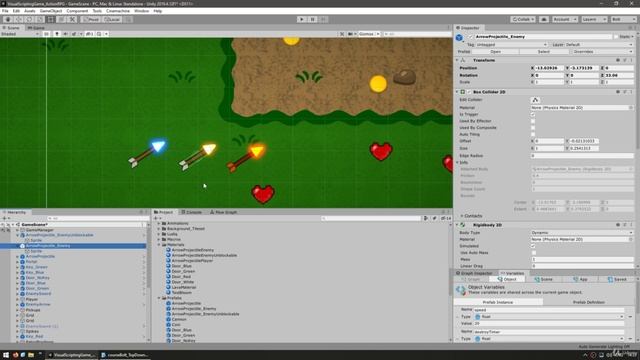
Task: Click the prefab Select button
Action: coord(544,52)
